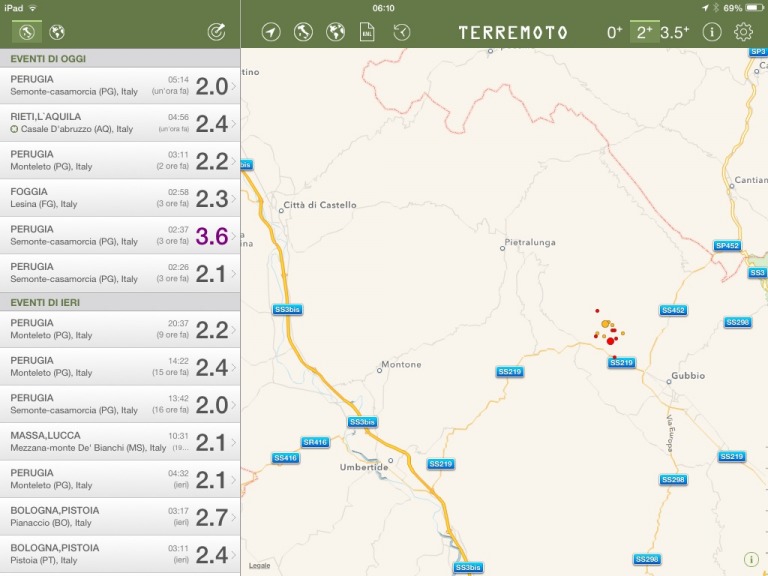Screen dimensions: 768x576
Task: Select the 2+ magnitude filter
Action: (x=643, y=32)
